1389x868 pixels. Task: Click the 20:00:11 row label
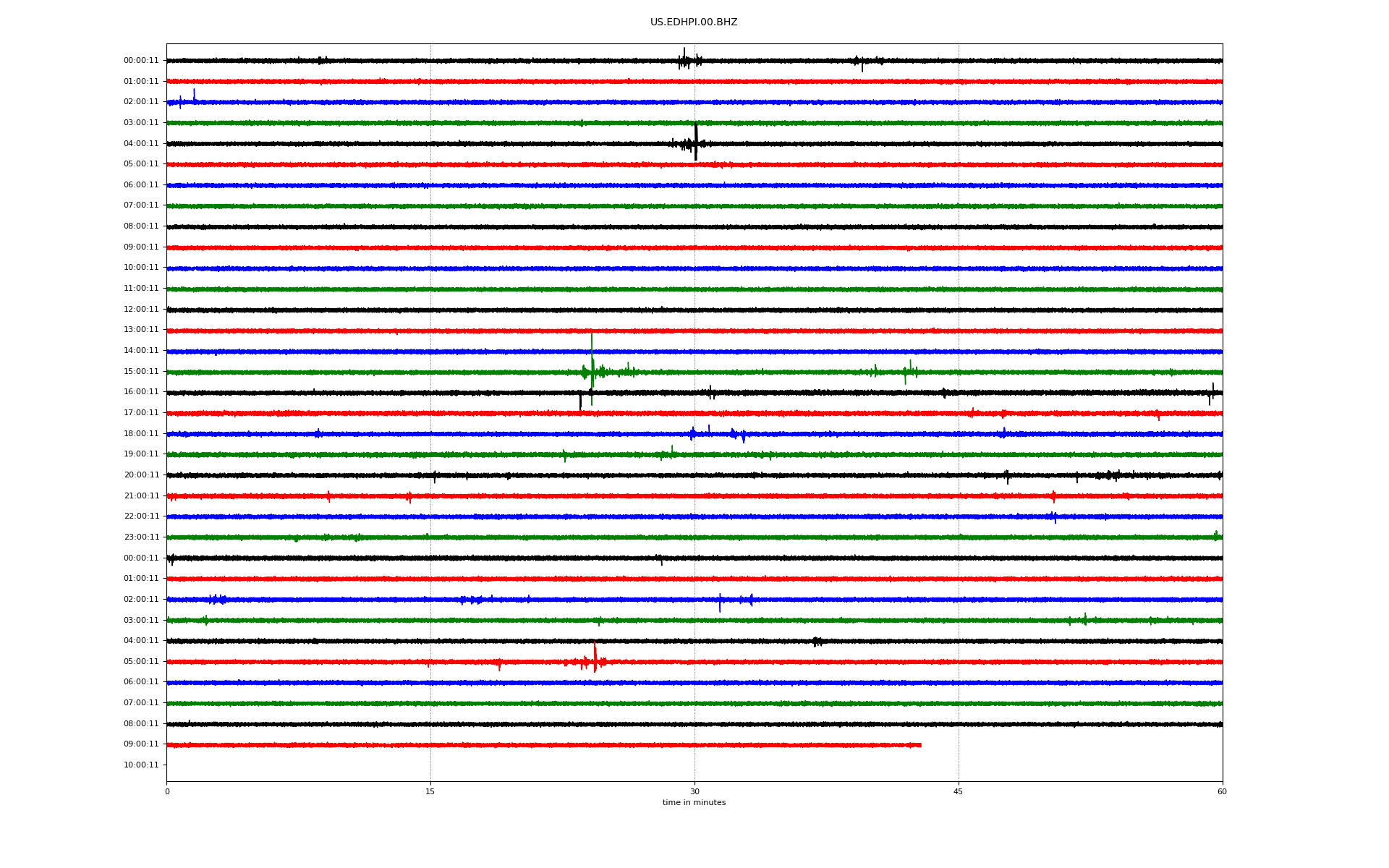point(141,475)
